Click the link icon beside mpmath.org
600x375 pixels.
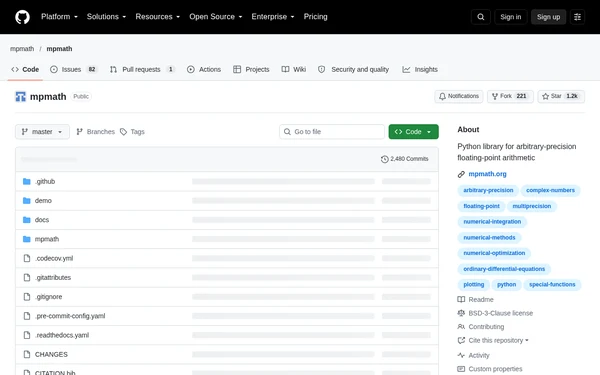click(461, 174)
